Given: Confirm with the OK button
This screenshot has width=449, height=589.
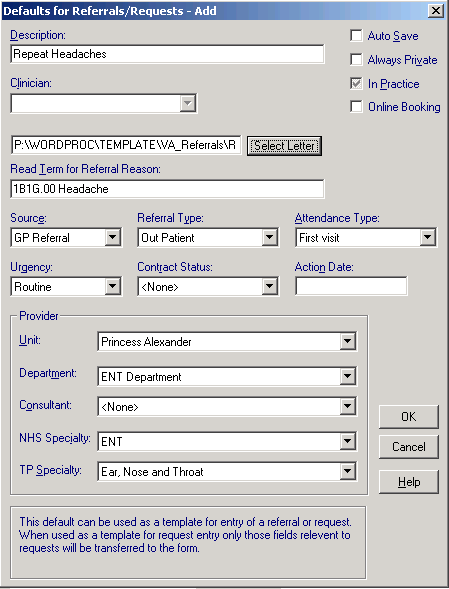Looking at the screenshot, I should [x=408, y=417].
